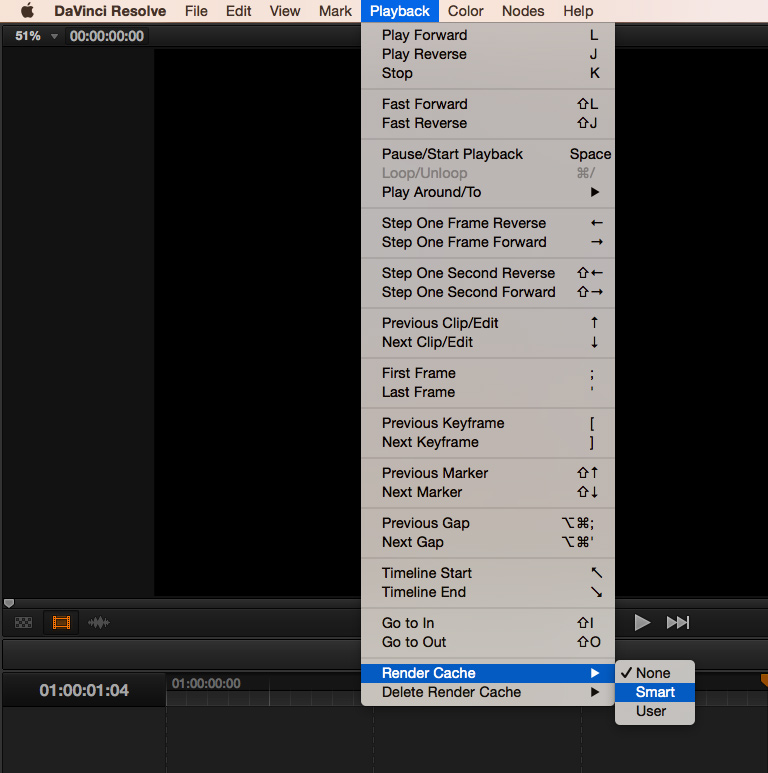
Task: Choose Last Frame
Action: click(x=488, y=392)
